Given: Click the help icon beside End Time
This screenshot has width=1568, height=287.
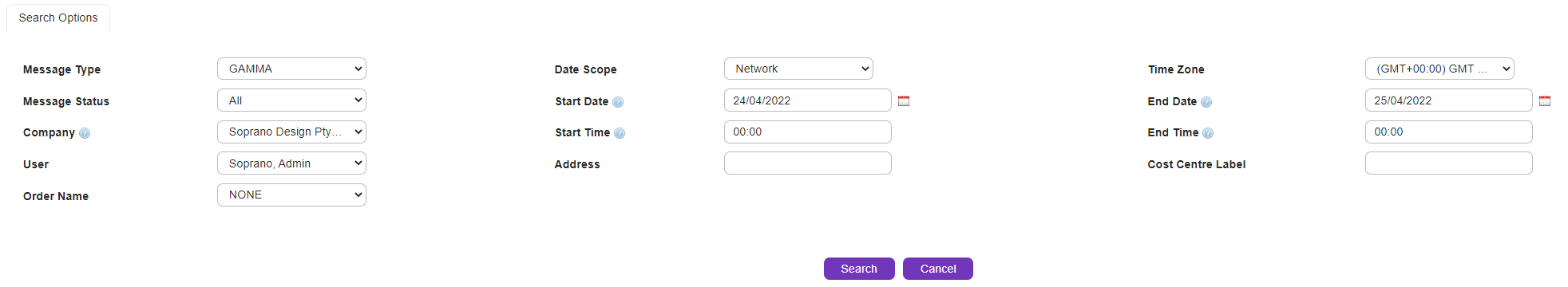Looking at the screenshot, I should (1208, 133).
